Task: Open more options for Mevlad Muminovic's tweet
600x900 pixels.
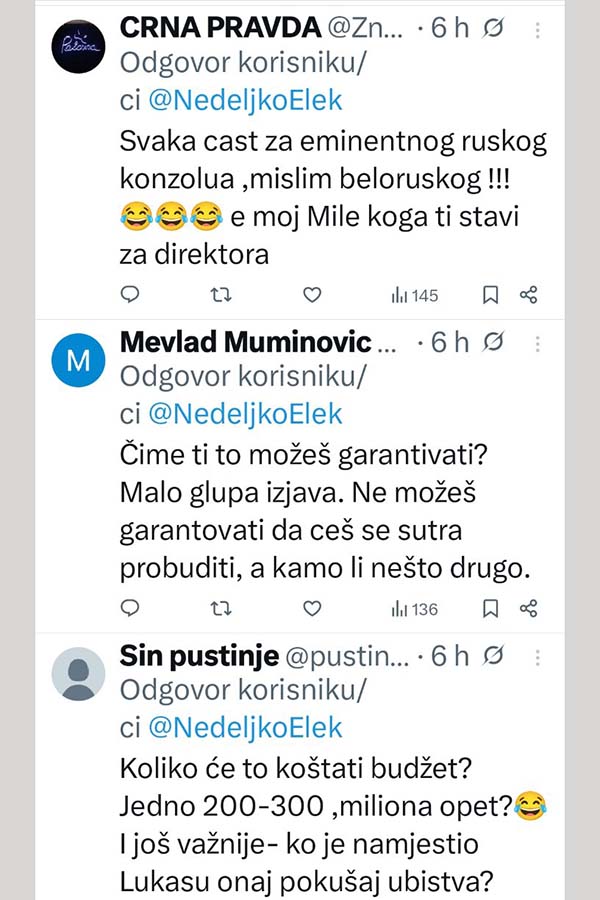Action: pos(537,343)
